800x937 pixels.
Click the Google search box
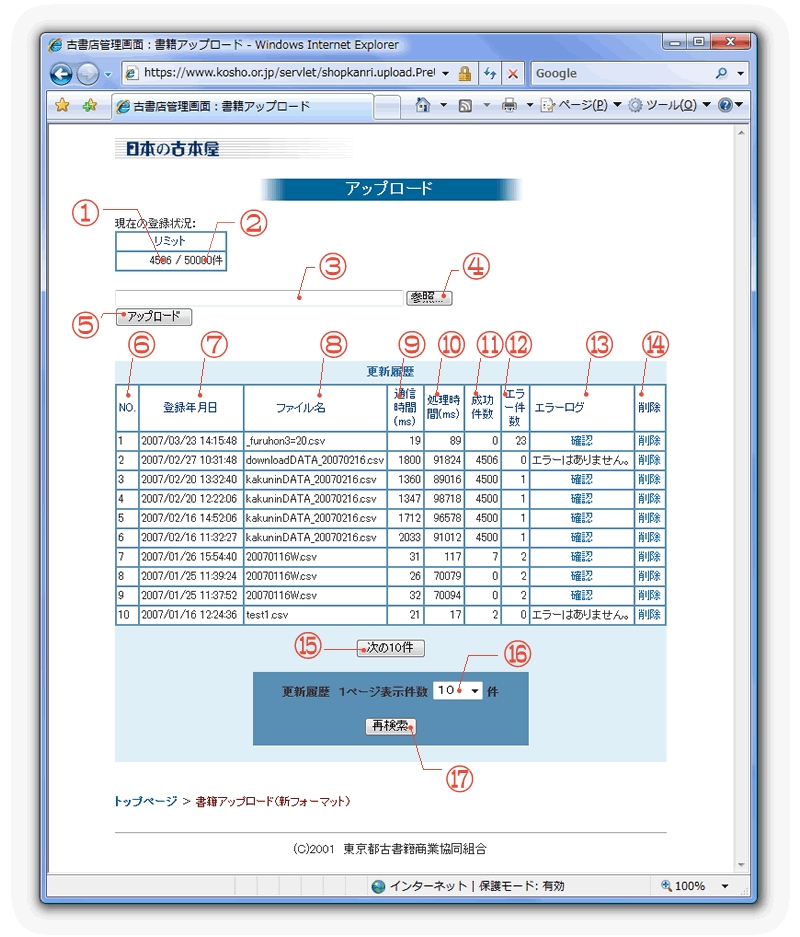pos(621,74)
